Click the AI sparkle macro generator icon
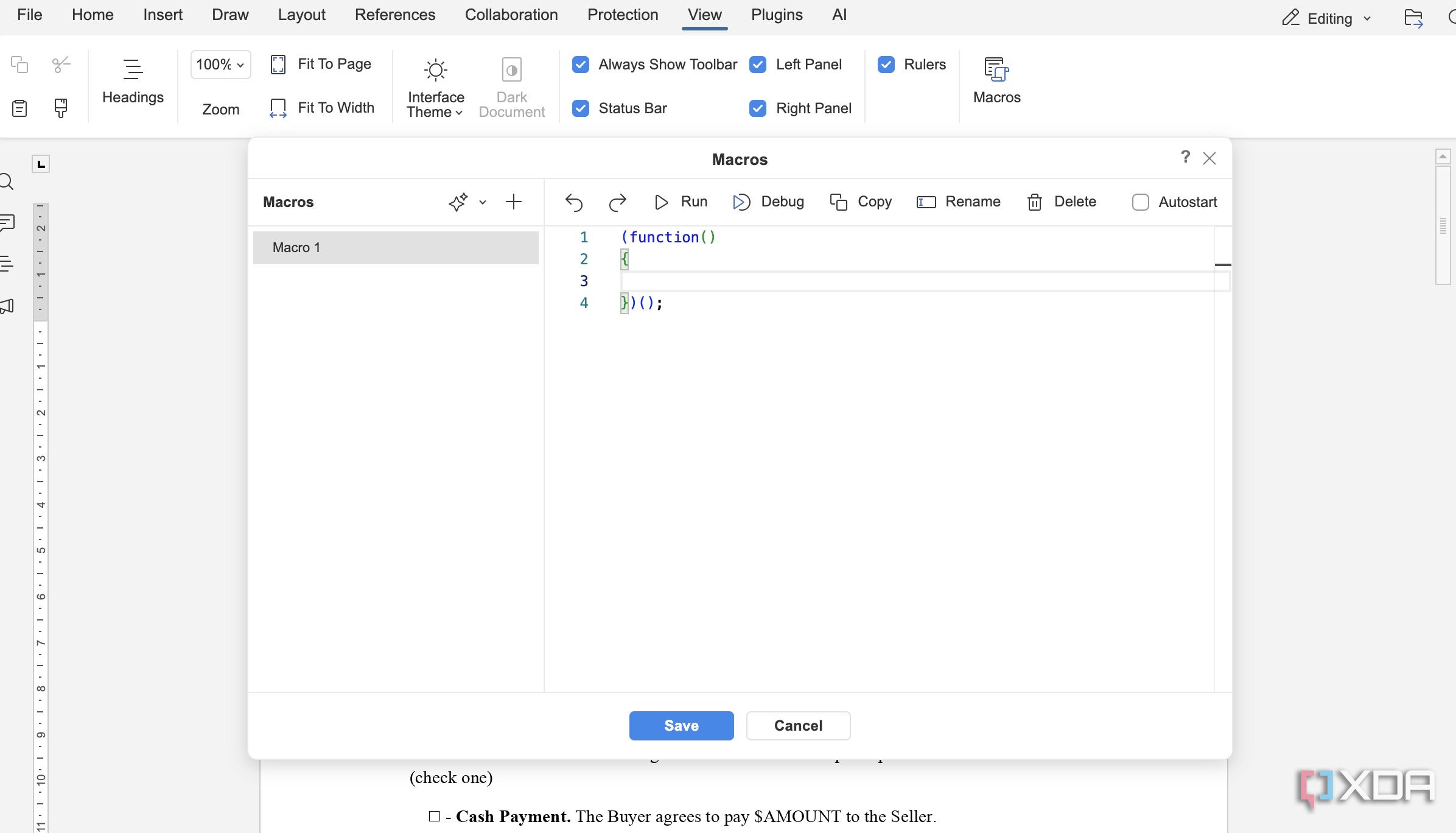 point(458,202)
